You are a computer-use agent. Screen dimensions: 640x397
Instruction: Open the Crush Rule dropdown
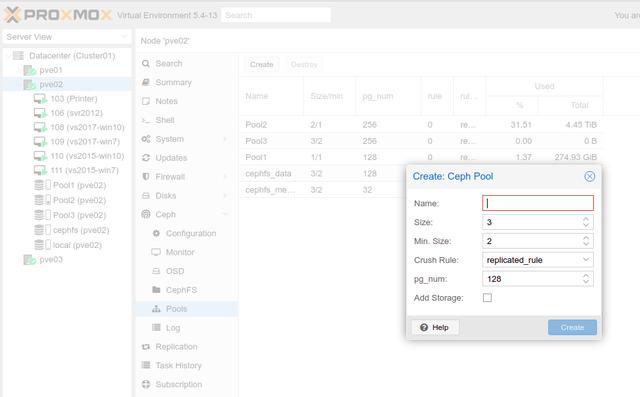point(586,259)
